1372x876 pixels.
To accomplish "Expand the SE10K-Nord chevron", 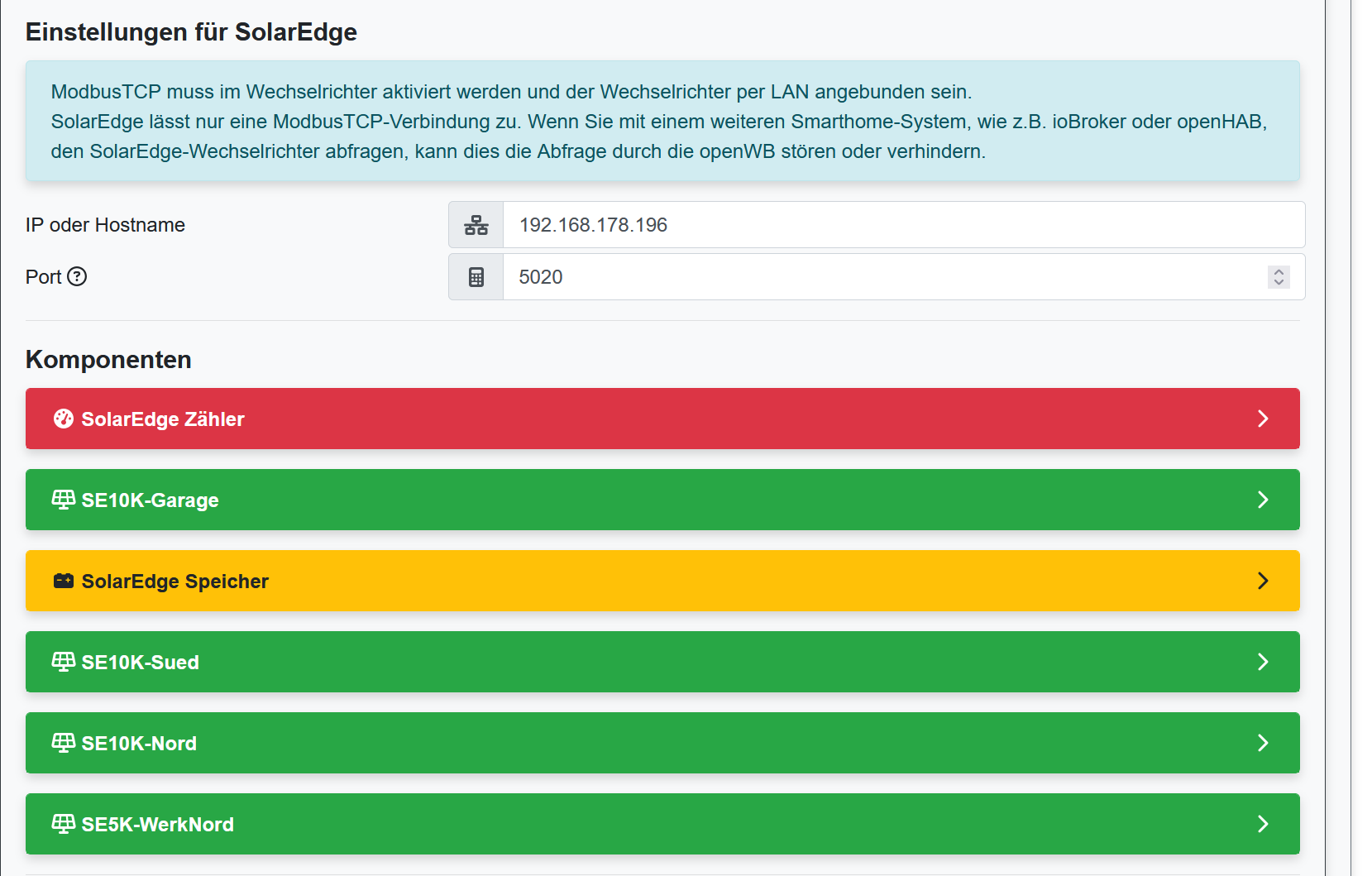I will 1263,743.
